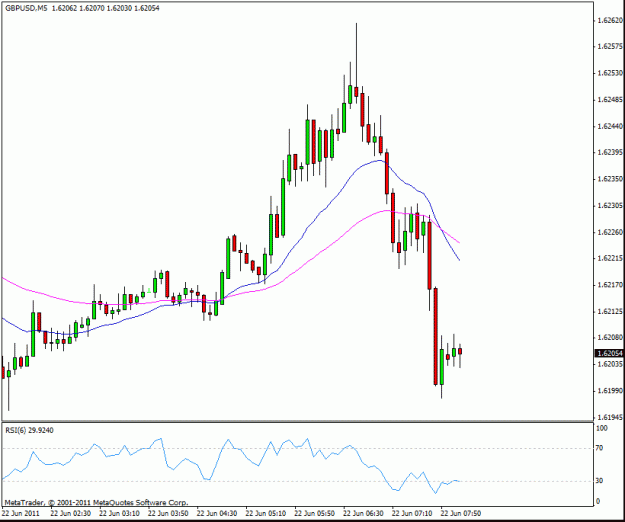Click the 1.61945 price axis label
The image size is (625, 522).
(610, 417)
